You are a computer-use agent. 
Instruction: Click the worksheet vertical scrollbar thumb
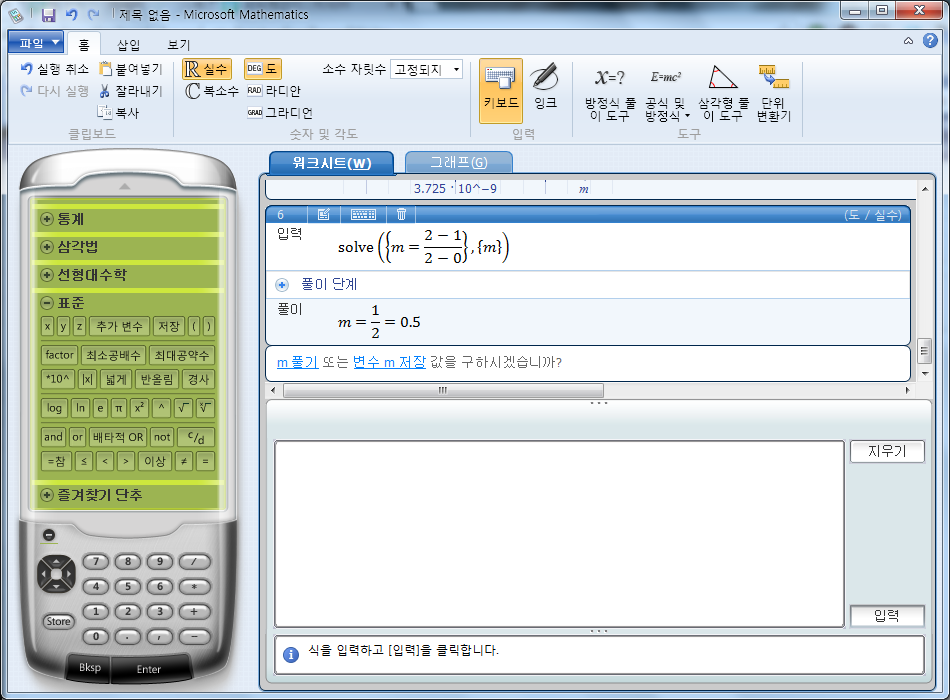[x=925, y=350]
